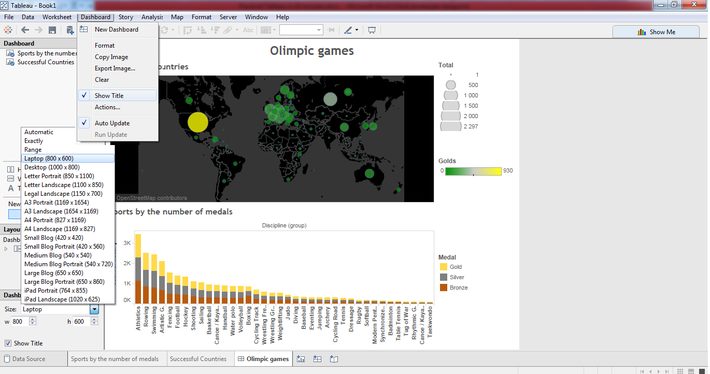
Task: Toggle Show Title checkbox in bottom-left panel
Action: (8, 343)
